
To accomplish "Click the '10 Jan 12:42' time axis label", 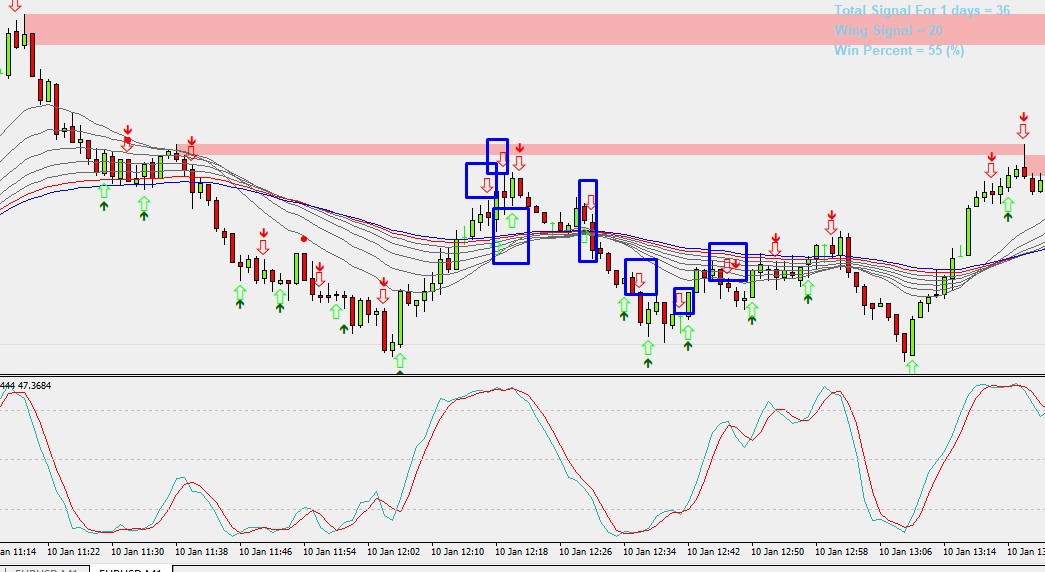I will [x=713, y=552].
